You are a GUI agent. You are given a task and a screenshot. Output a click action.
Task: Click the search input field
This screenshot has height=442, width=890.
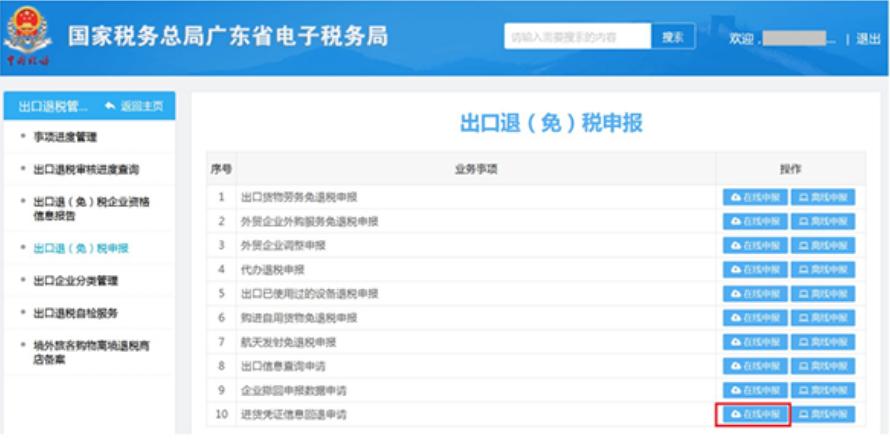577,37
